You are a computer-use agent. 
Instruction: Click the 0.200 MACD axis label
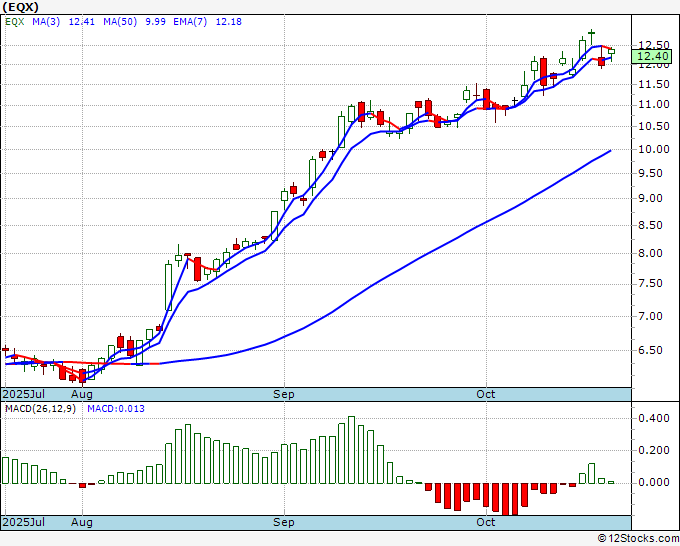pos(654,450)
